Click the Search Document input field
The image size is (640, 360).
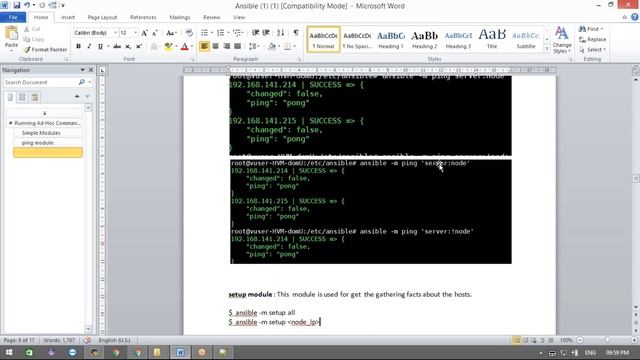pyautogui.click(x=40, y=82)
